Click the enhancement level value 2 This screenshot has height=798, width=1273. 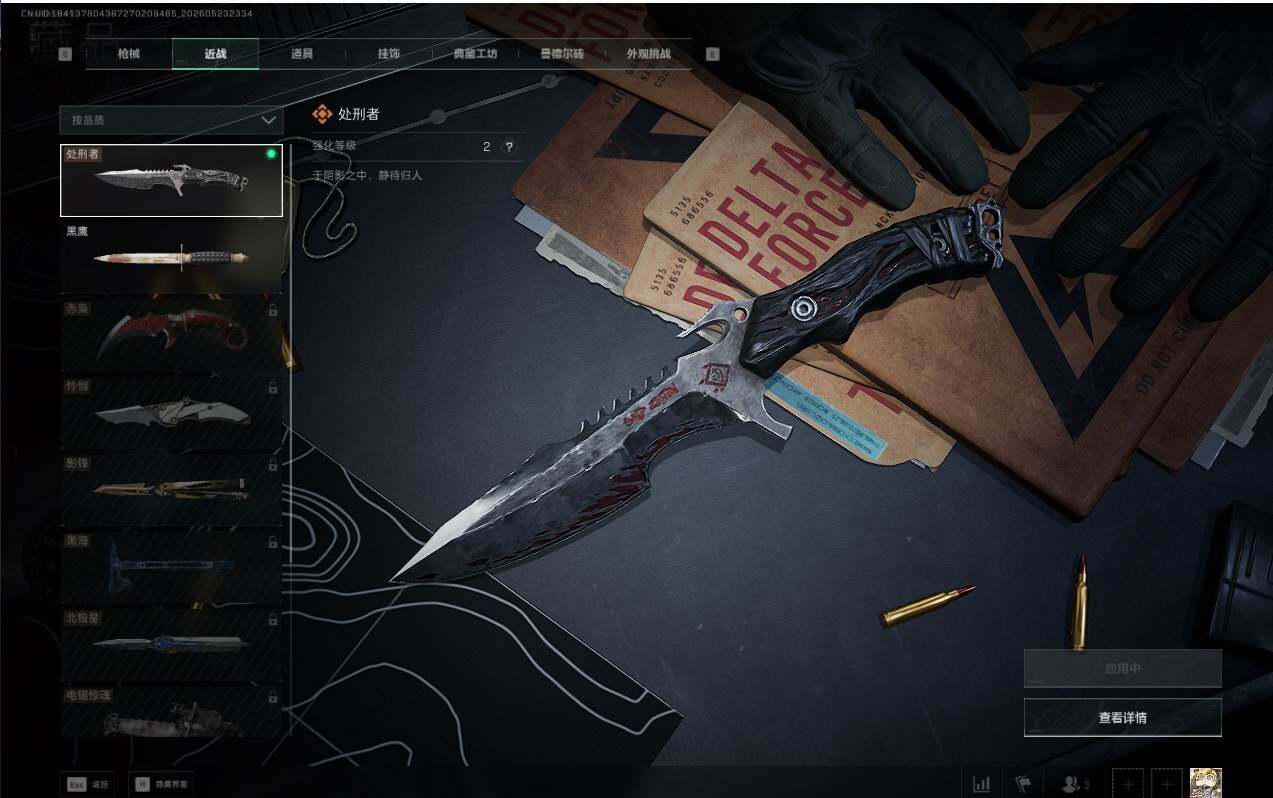pos(487,147)
